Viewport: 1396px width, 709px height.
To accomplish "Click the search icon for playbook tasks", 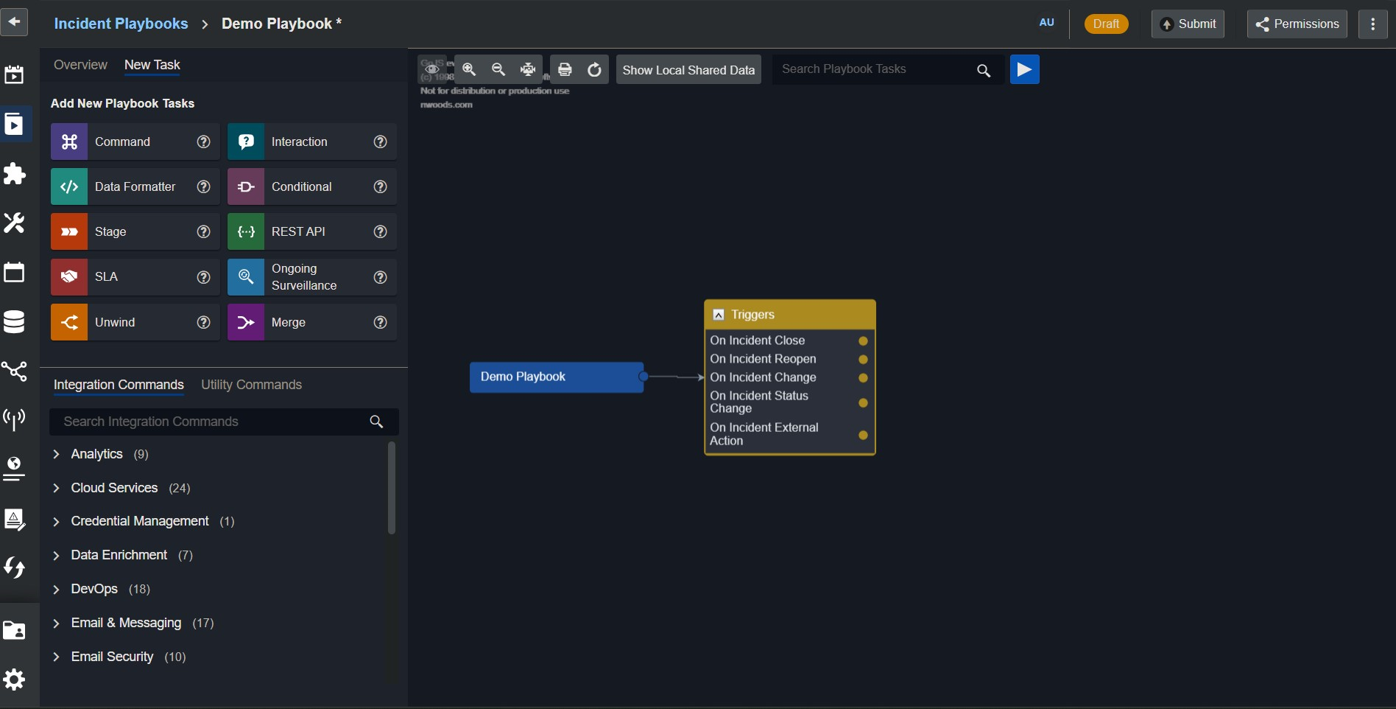I will click(x=984, y=70).
